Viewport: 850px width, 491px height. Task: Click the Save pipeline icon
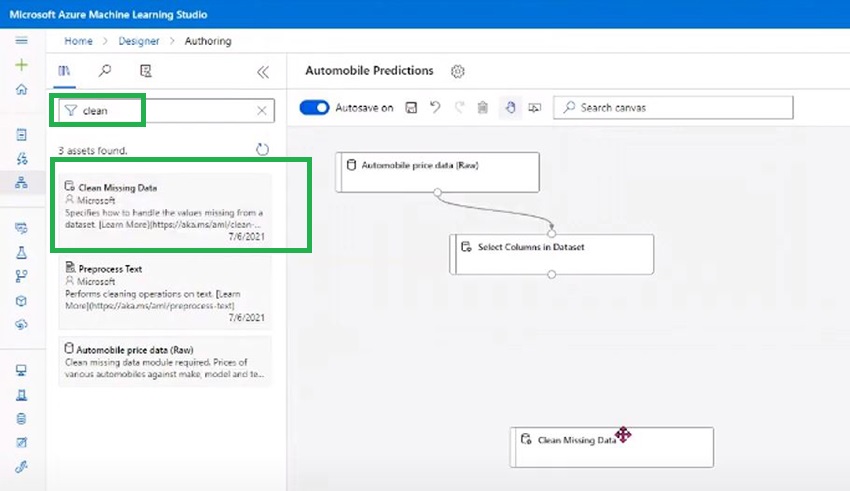[411, 108]
